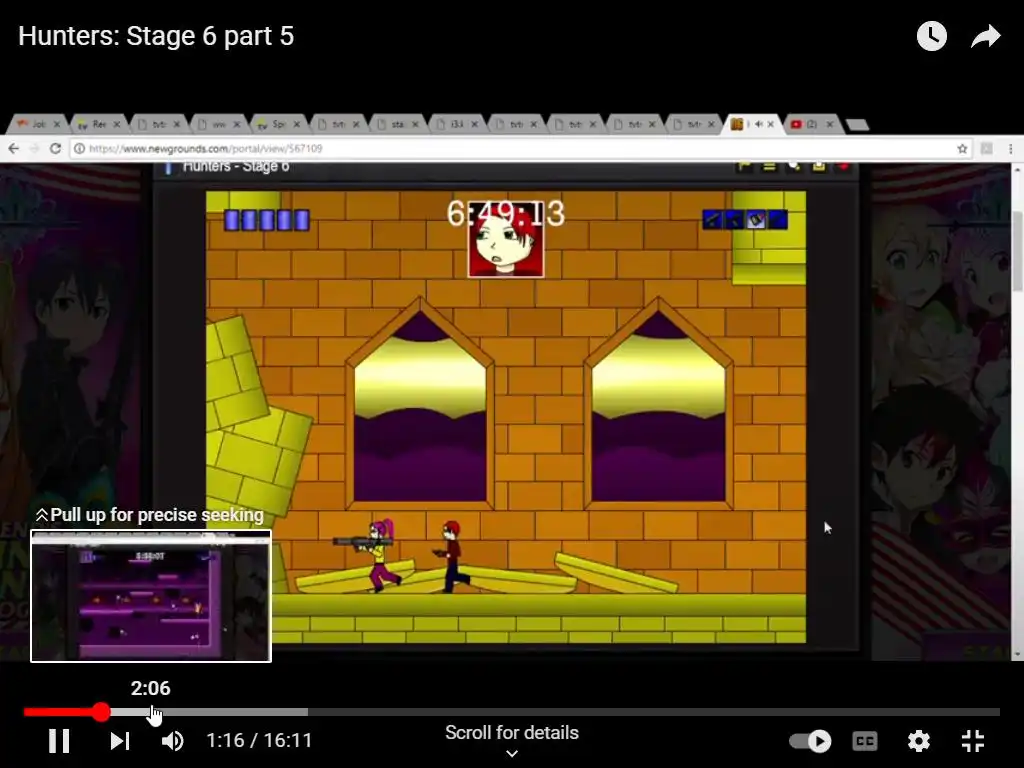Screen dimensions: 1024x768
Task: Select the active Newgrounds tab with speaker icon
Action: coord(752,124)
